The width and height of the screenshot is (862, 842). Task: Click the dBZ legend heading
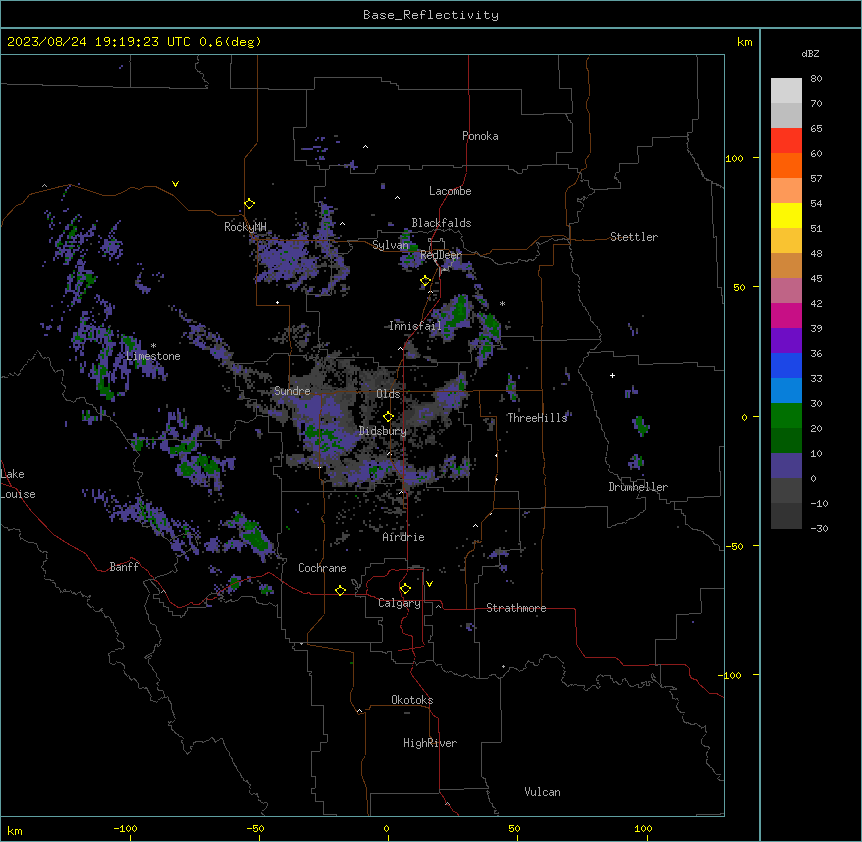810,53
